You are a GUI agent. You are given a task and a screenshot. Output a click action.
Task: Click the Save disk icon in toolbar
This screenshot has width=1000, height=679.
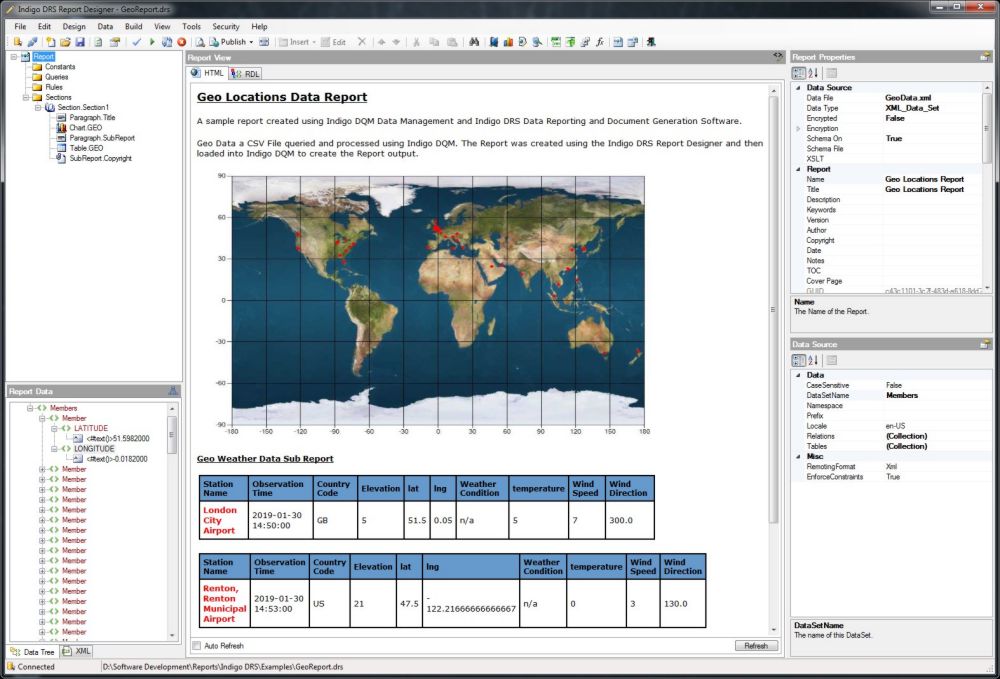pos(80,42)
